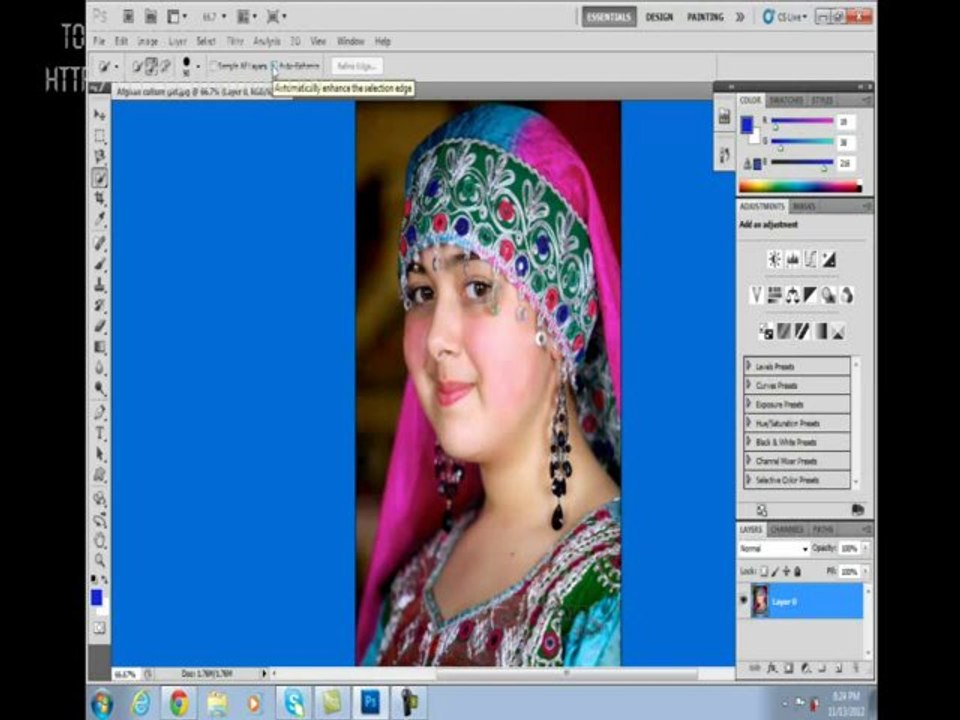Switch to Painting workspace

click(x=705, y=17)
